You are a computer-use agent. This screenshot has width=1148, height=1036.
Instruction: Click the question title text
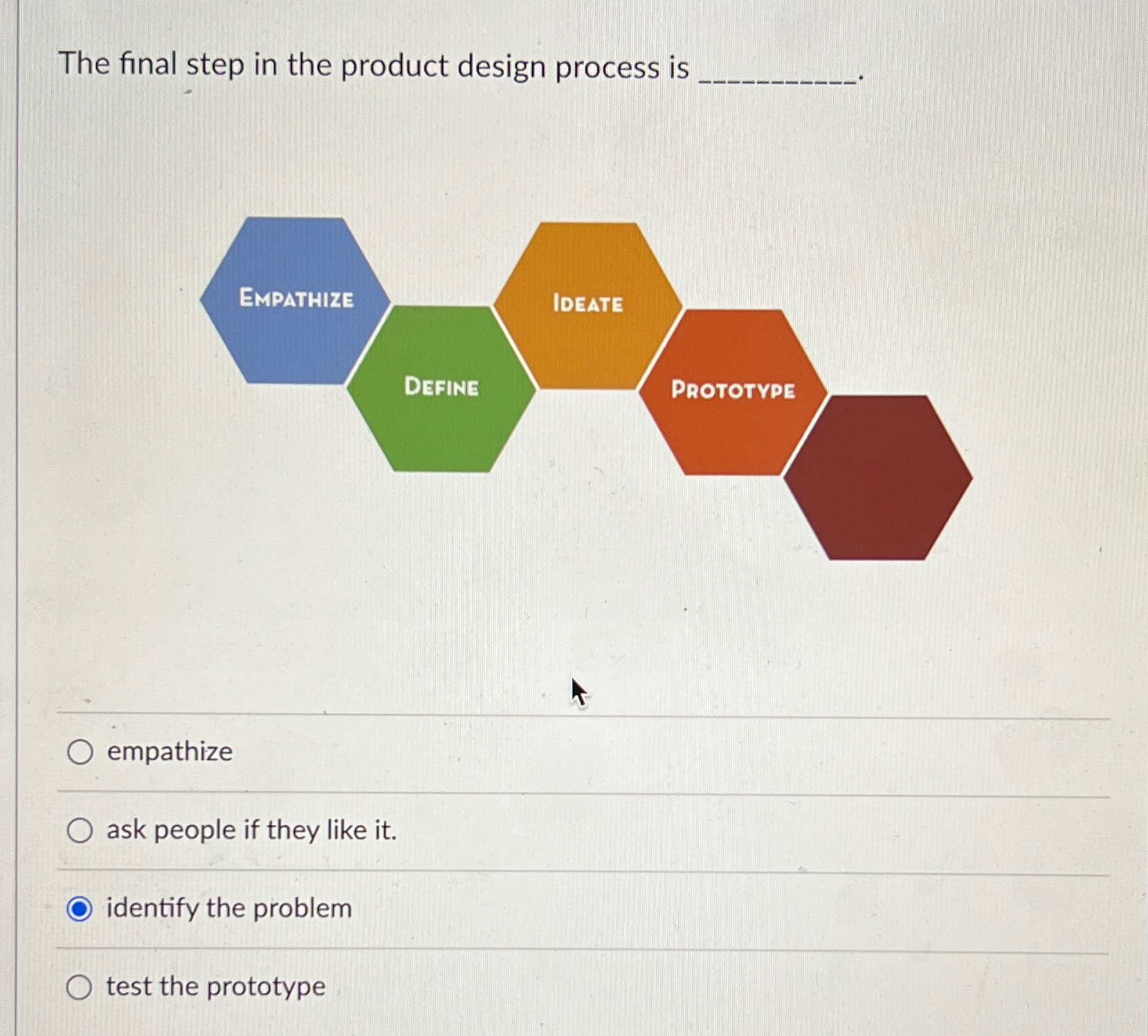pos(372,66)
